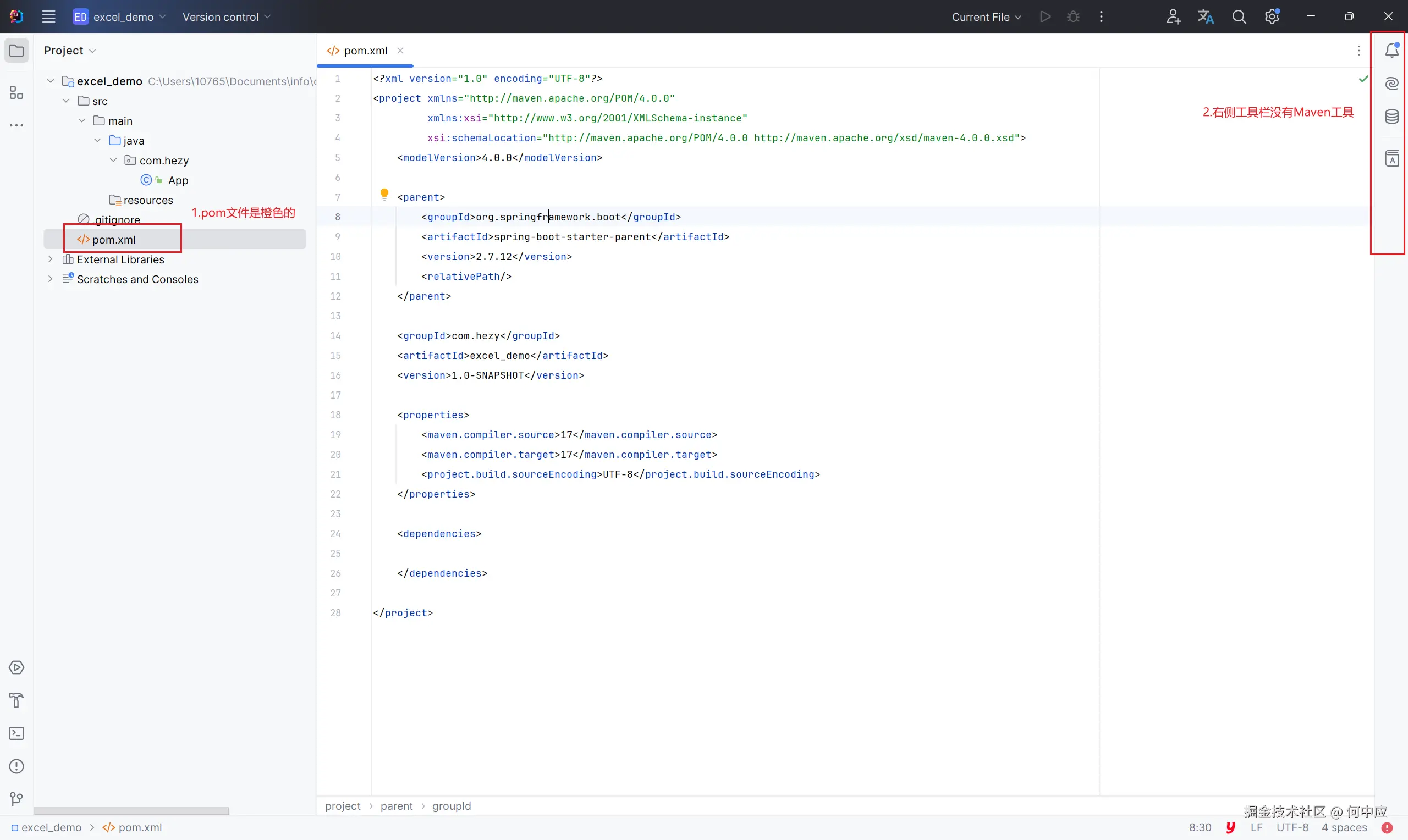
Task: Open the Database tool window icon
Action: [x=1391, y=117]
